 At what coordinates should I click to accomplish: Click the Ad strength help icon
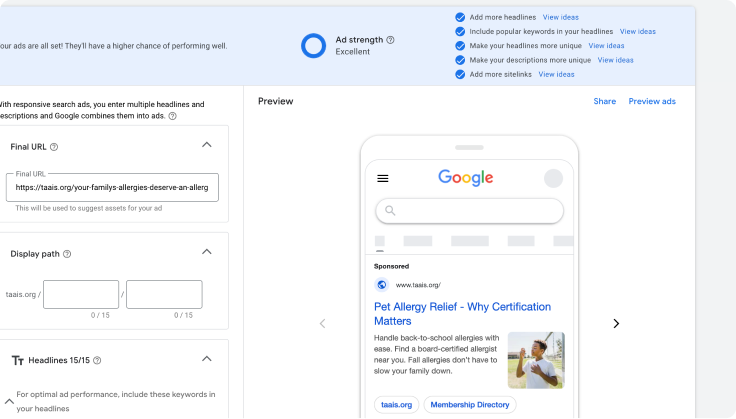(x=390, y=40)
